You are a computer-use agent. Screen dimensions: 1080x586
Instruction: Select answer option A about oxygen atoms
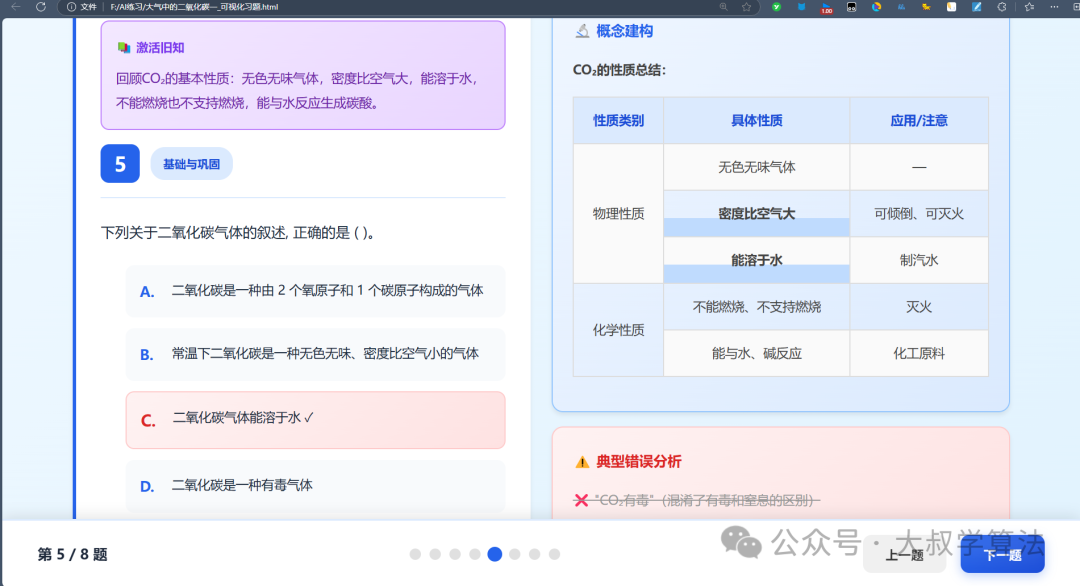click(315, 291)
